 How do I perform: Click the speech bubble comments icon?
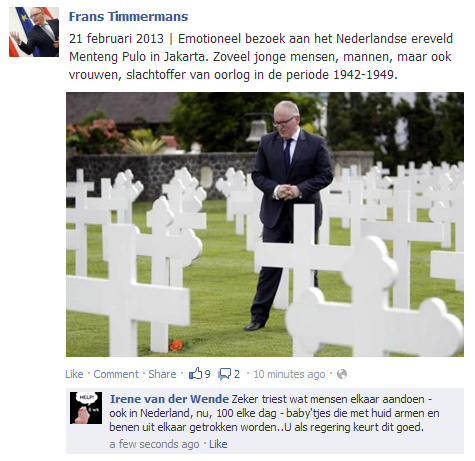224,374
